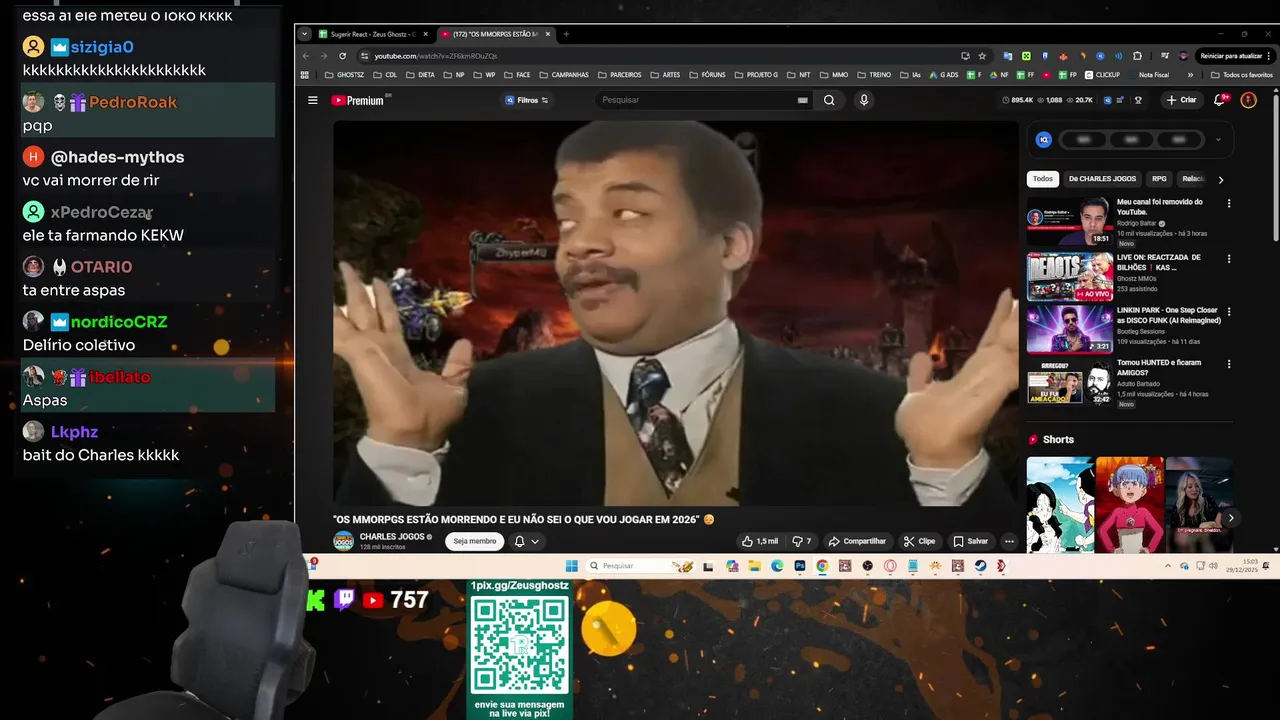Open Todos os favoritos folder

[x=1241, y=75]
